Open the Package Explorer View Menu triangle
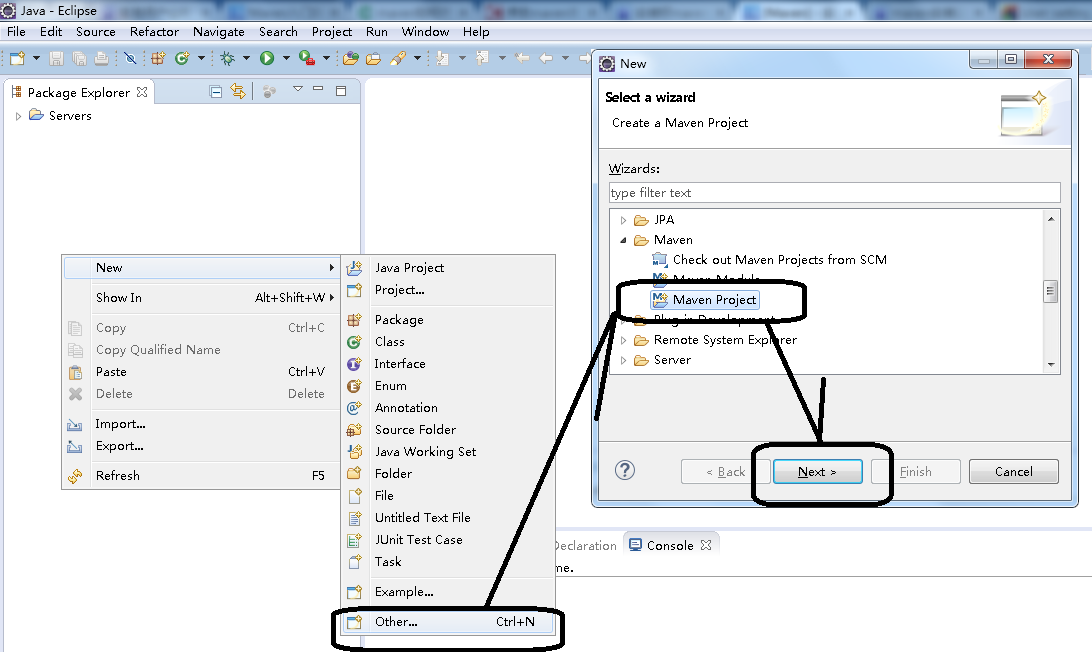 298,88
